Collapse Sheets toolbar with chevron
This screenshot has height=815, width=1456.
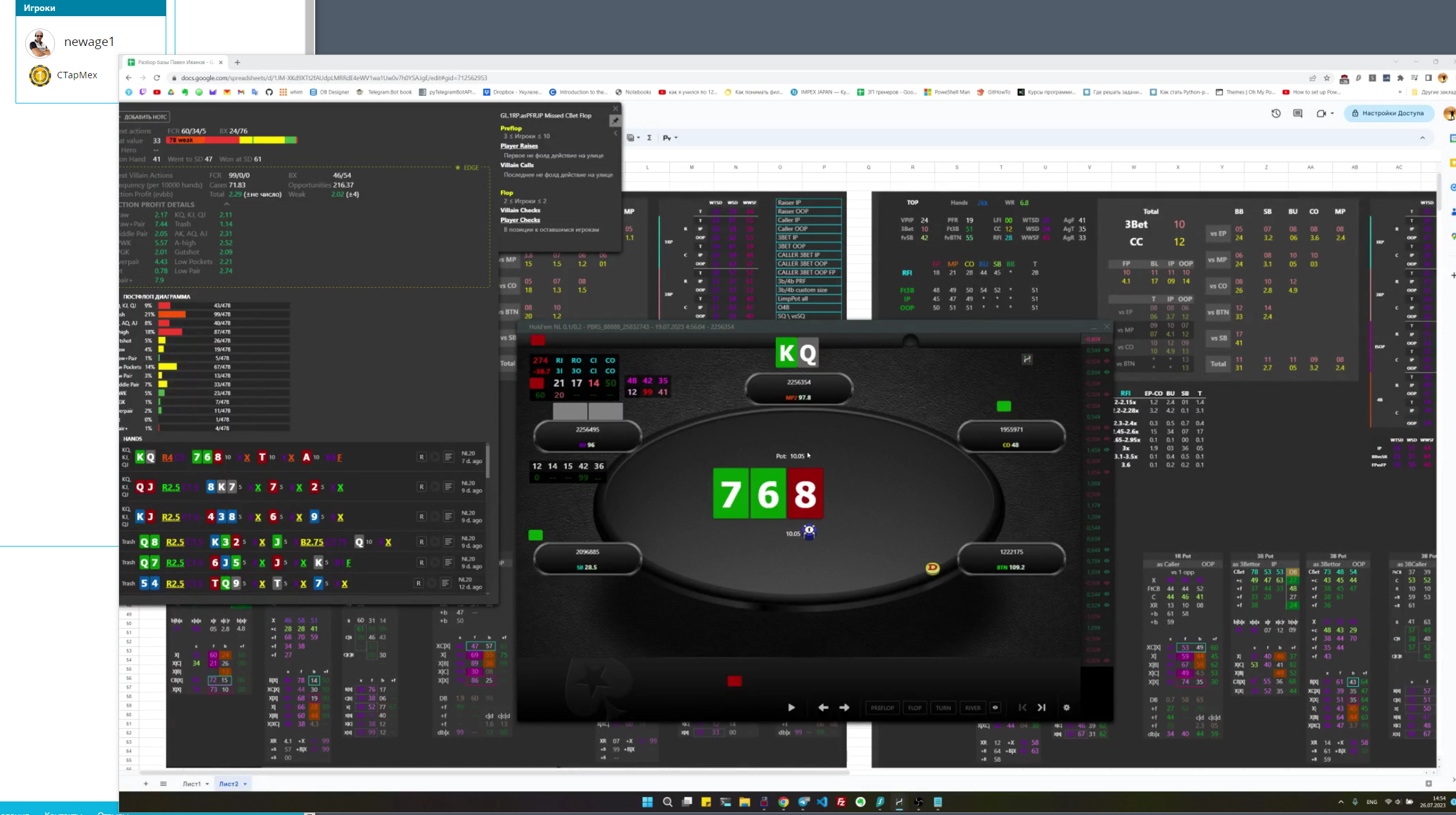1422,138
